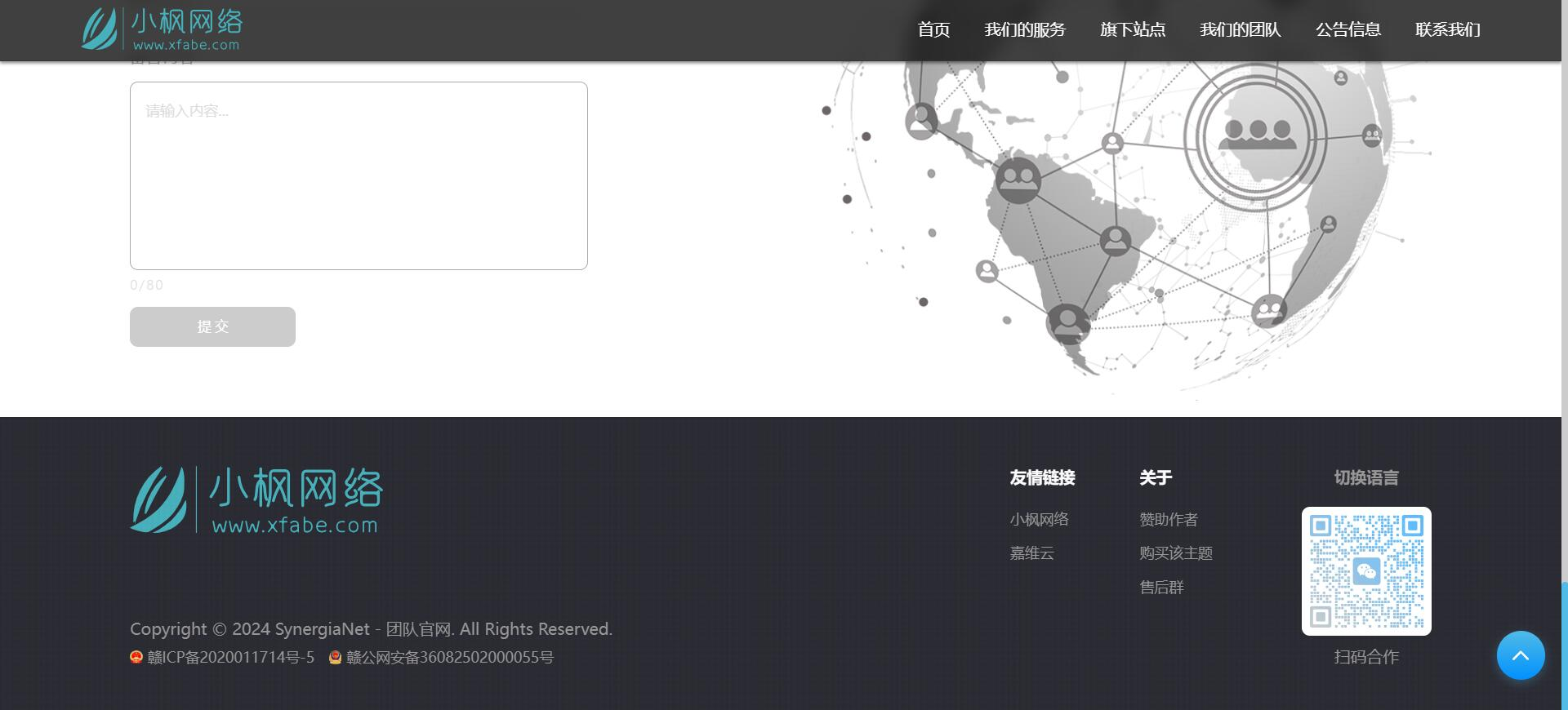The width and height of the screenshot is (1568, 710).
Task: Click the WeChat QR code image
Action: [1366, 571]
